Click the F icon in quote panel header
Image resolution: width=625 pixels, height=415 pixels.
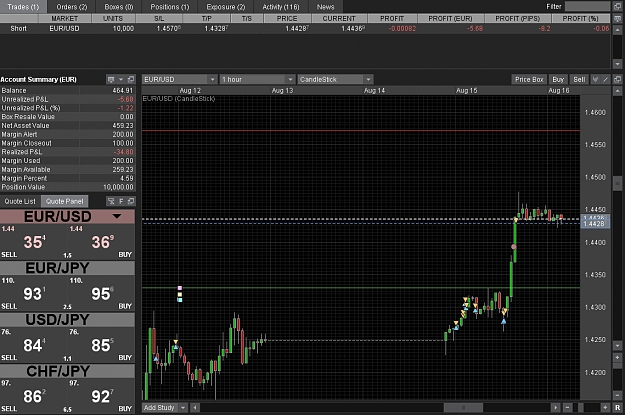click(x=121, y=201)
